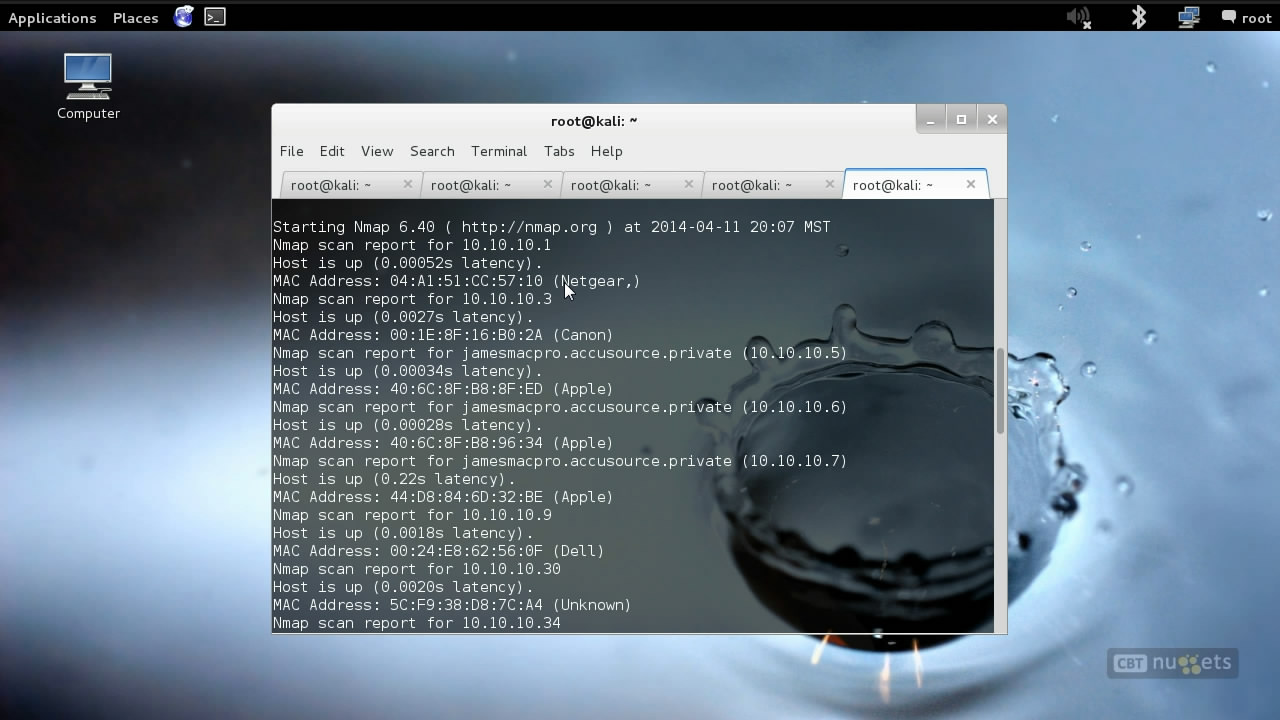Click the Apple MAC address 44:D8:84:6D:32:BE
1280x720 pixels.
(x=466, y=497)
